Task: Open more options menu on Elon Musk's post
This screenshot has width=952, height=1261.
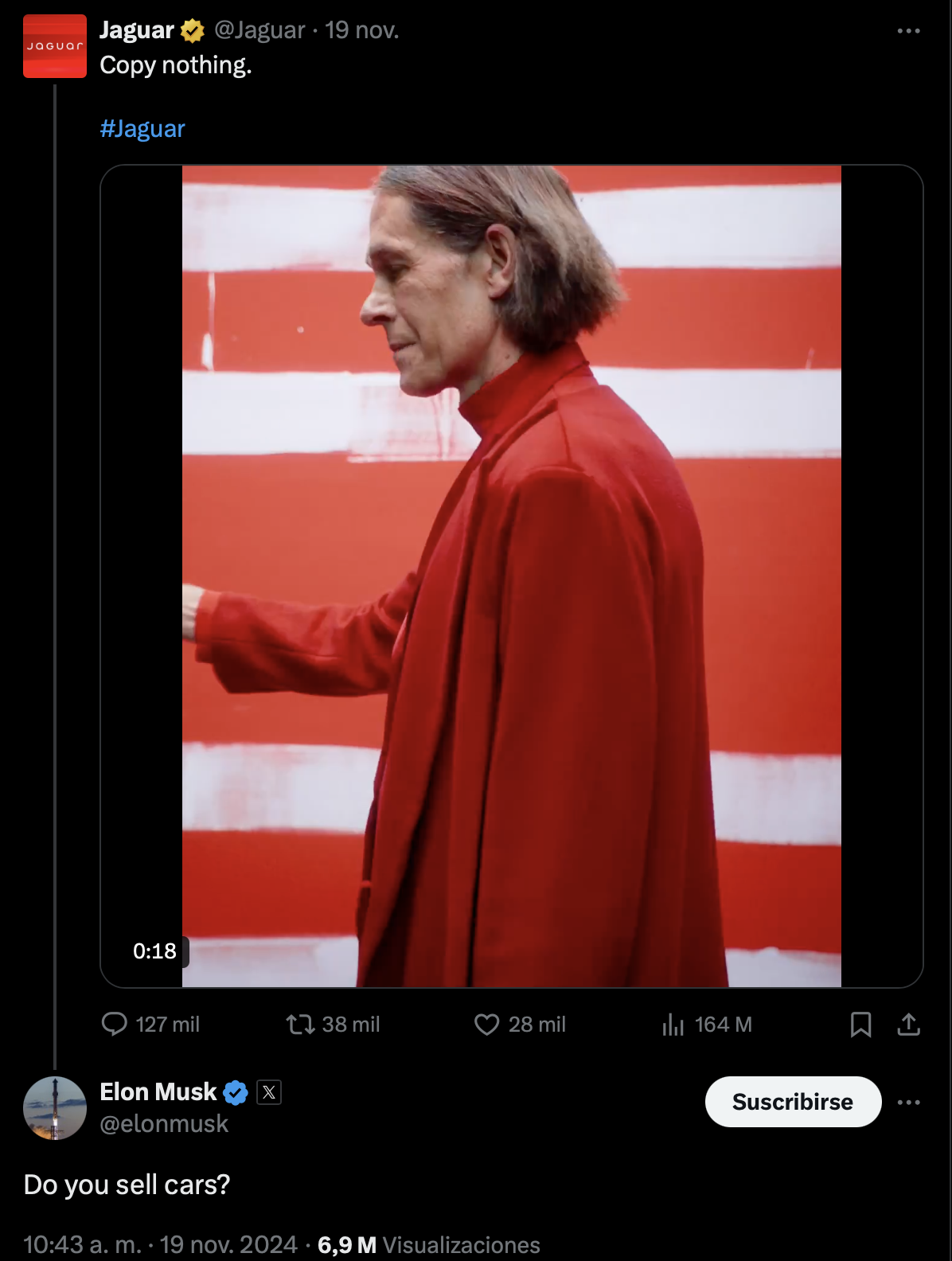Action: coord(908,1103)
